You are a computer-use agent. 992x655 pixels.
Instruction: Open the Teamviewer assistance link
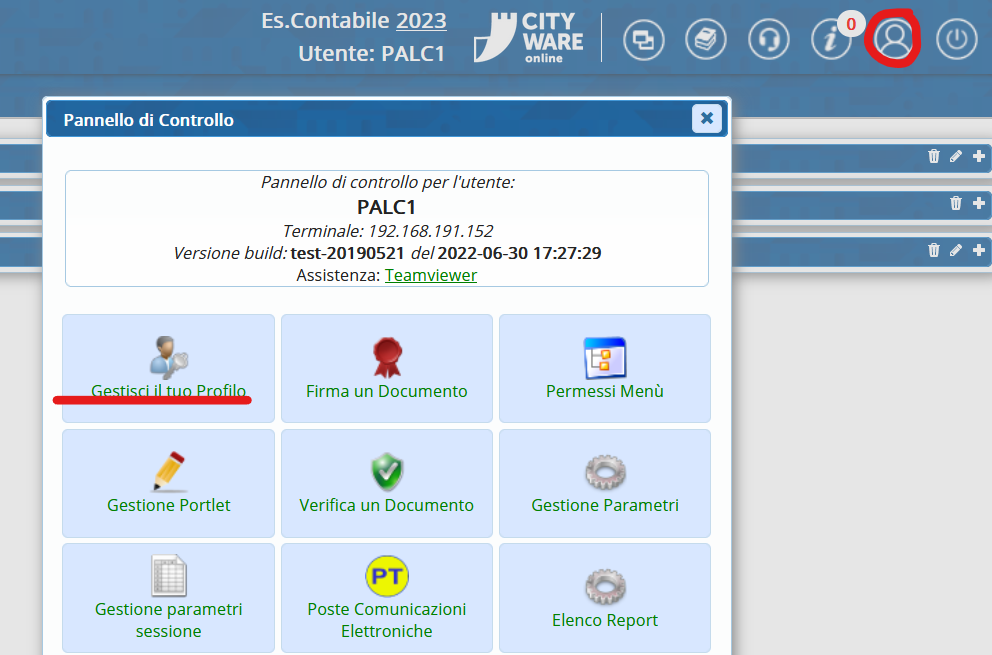(431, 275)
